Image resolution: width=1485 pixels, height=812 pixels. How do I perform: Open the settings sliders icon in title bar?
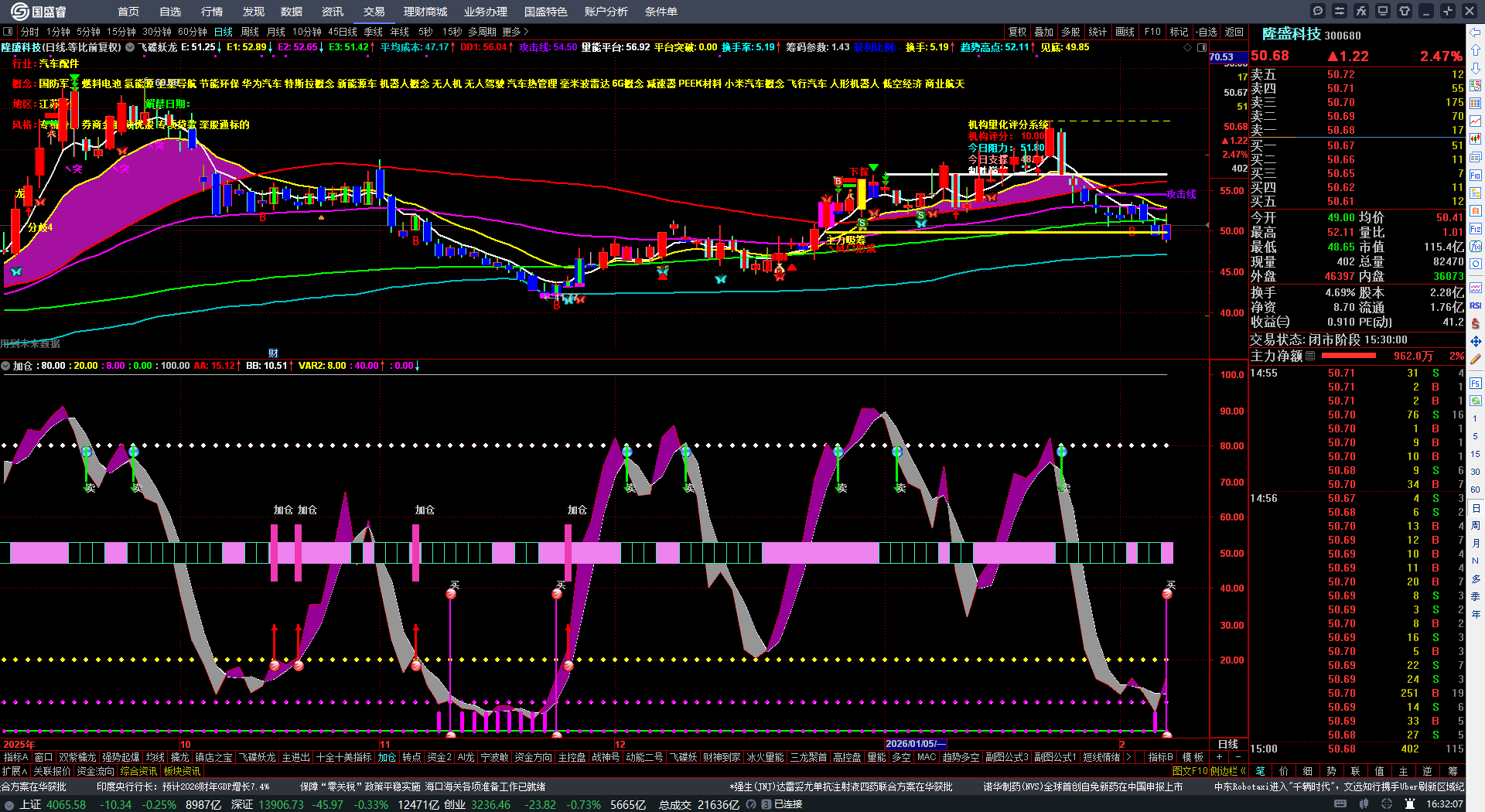tap(1340, 11)
